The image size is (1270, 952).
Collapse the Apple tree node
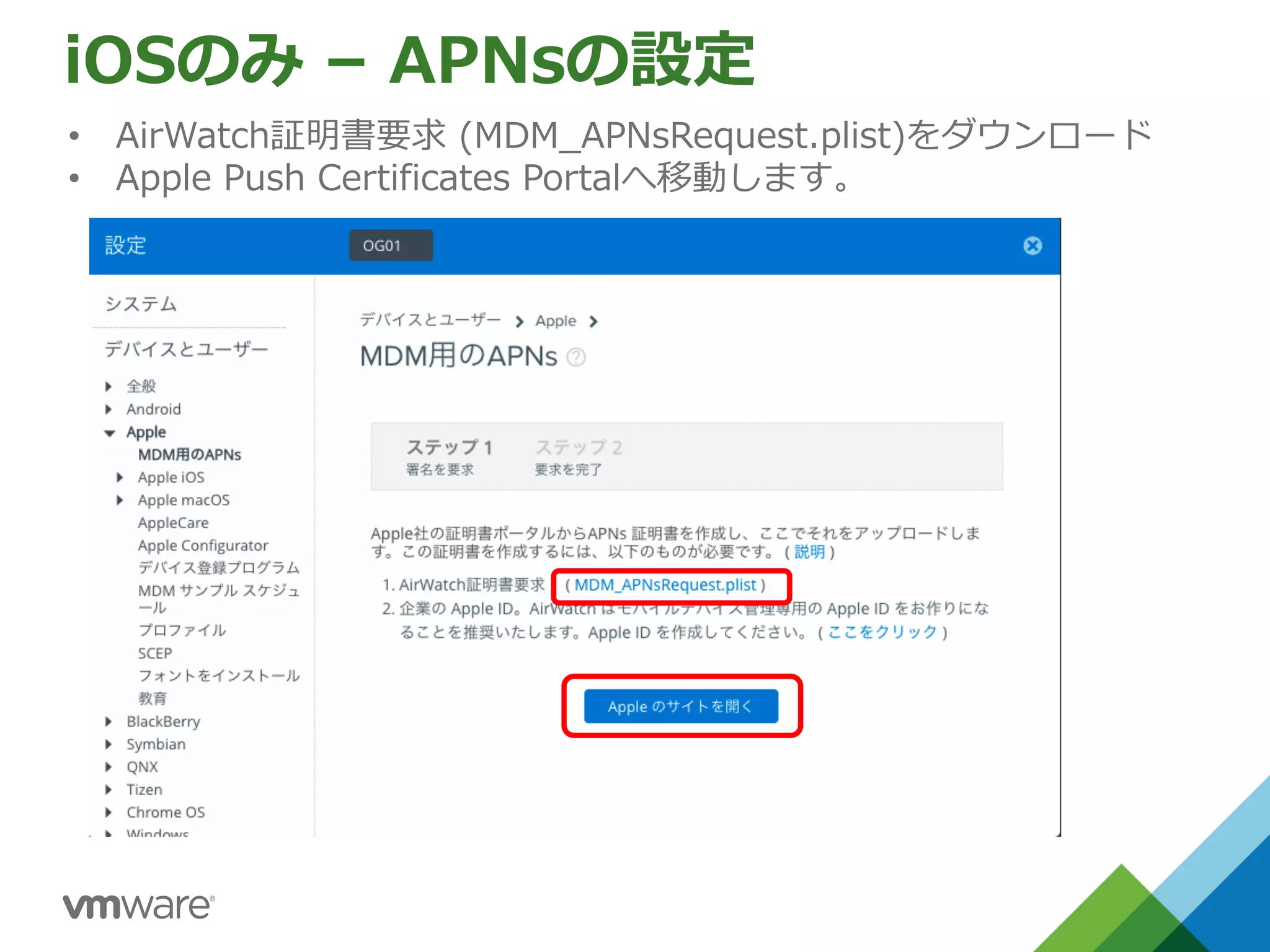[109, 433]
